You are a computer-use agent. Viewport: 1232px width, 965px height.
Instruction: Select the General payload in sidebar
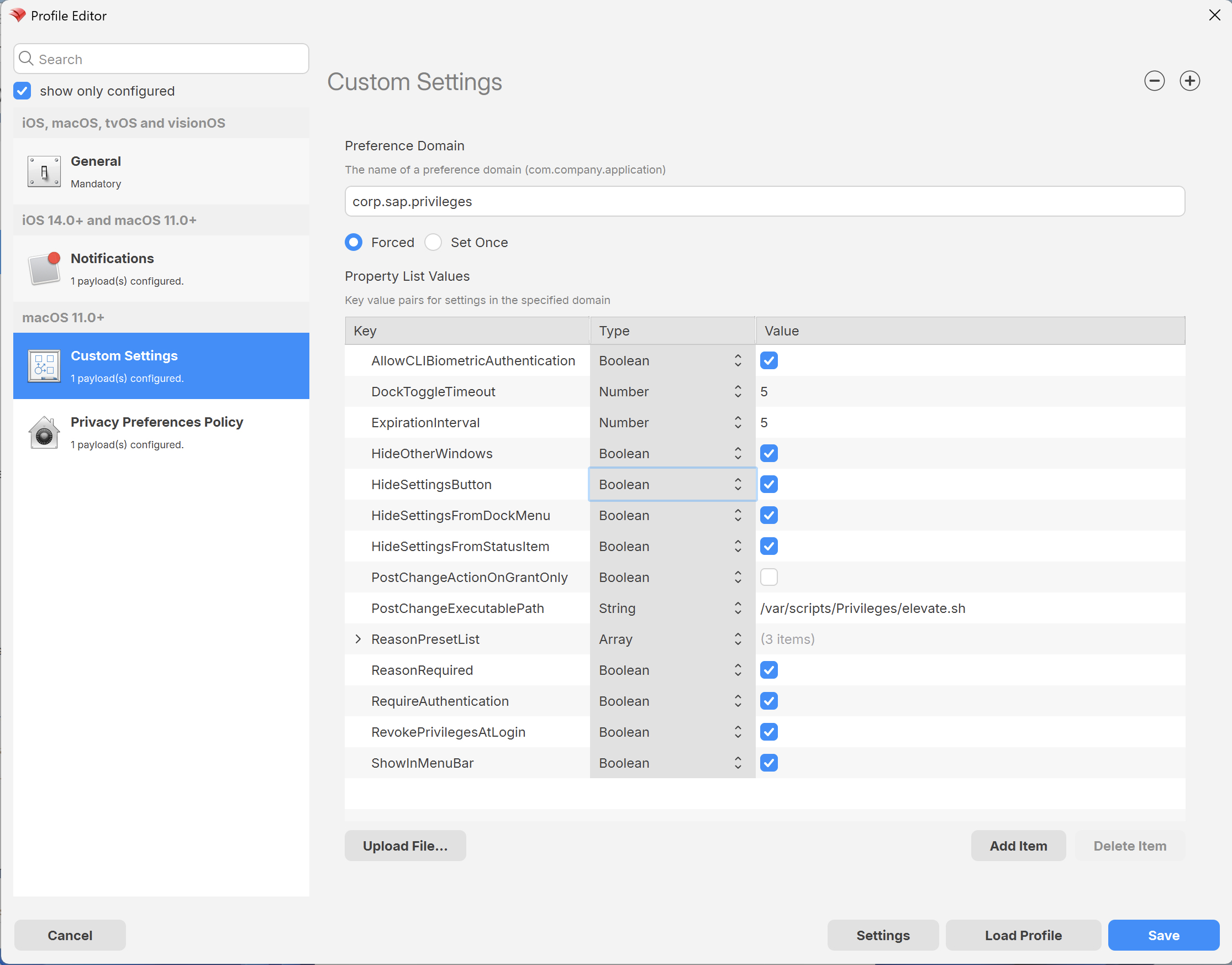[161, 172]
